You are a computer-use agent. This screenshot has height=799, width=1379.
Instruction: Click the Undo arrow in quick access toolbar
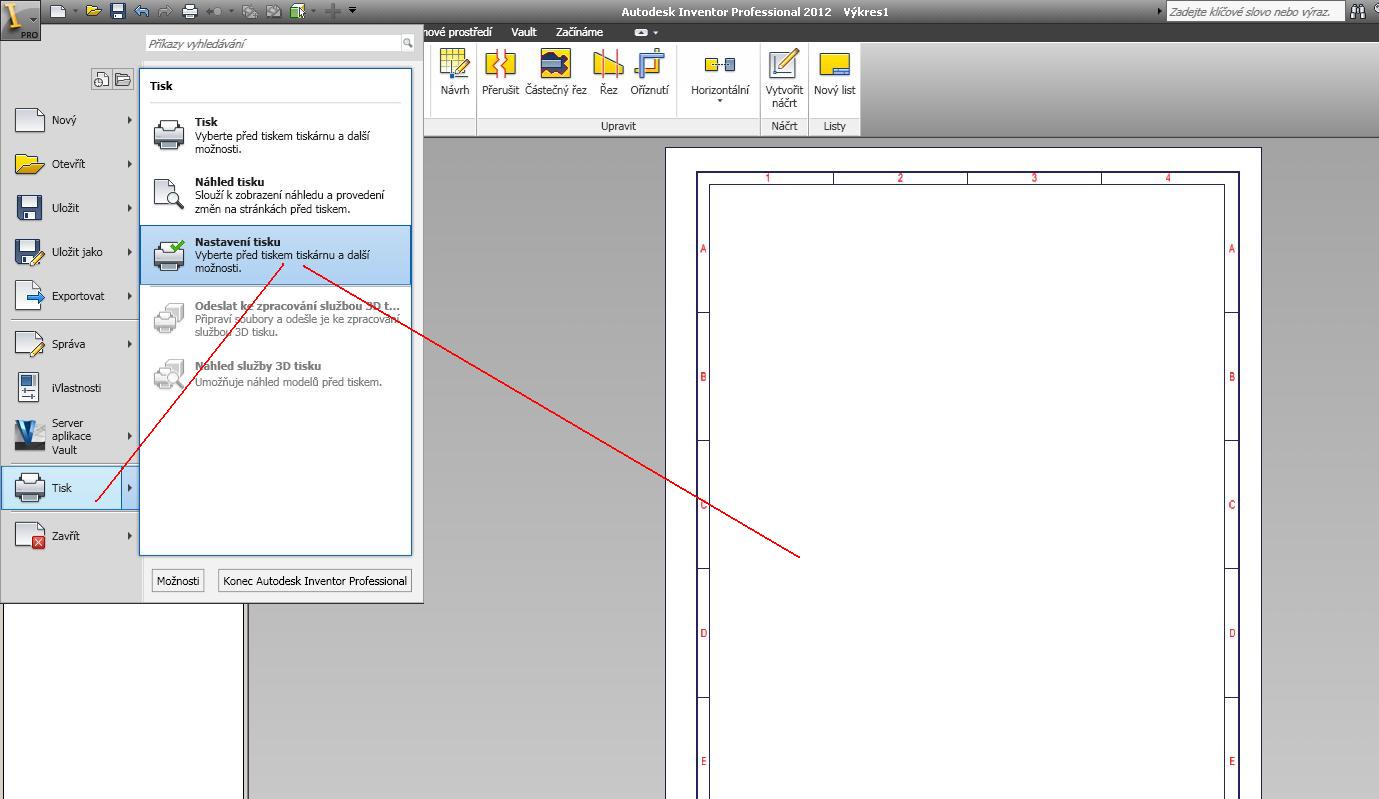click(141, 11)
